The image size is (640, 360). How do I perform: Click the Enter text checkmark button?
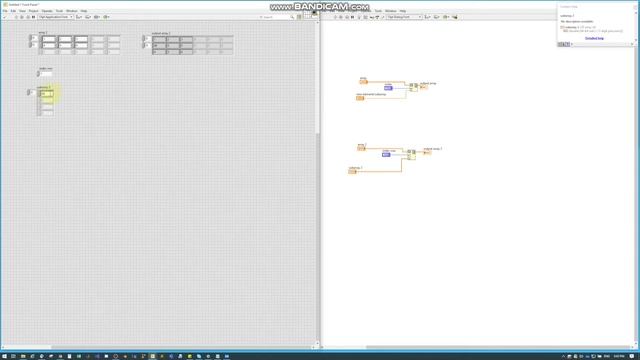[4, 17]
